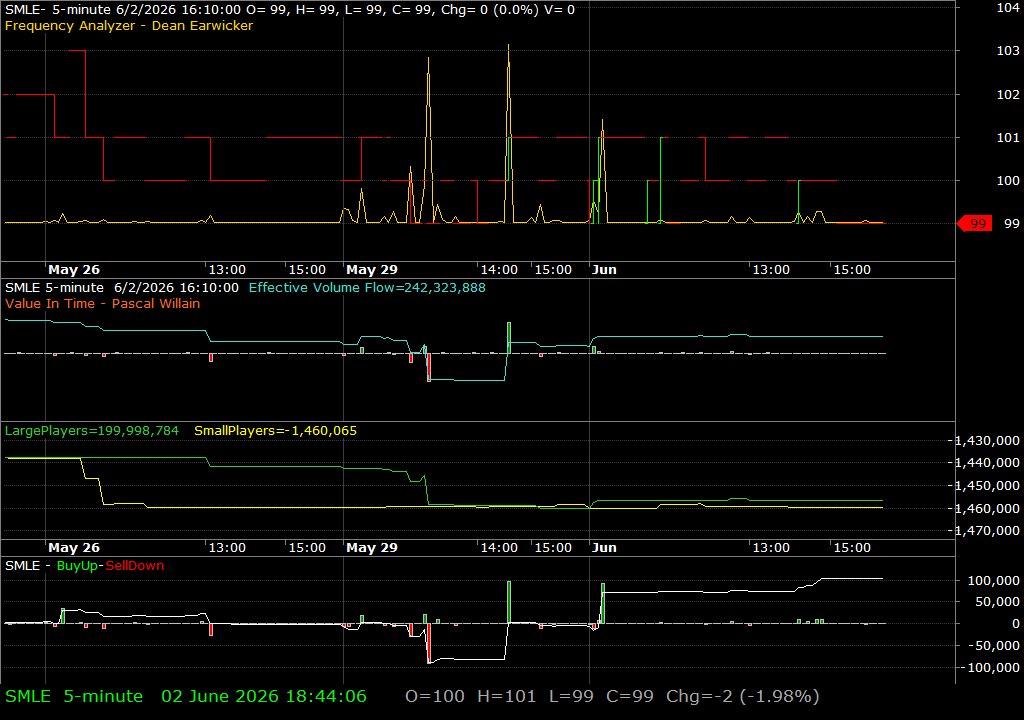Click the red SellDown legend label

pyautogui.click(x=135, y=566)
